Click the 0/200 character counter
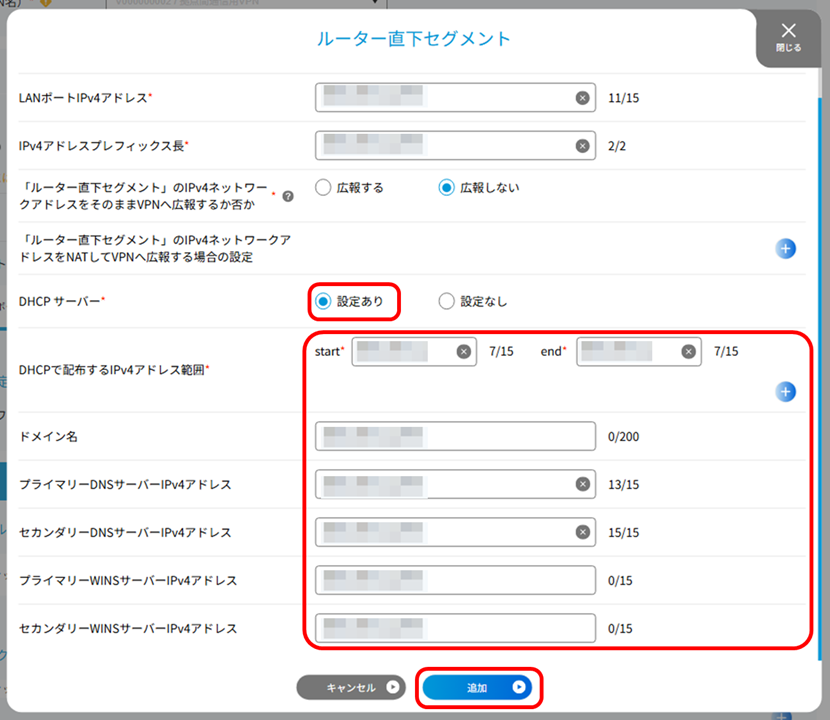This screenshot has width=830, height=720. (x=624, y=437)
